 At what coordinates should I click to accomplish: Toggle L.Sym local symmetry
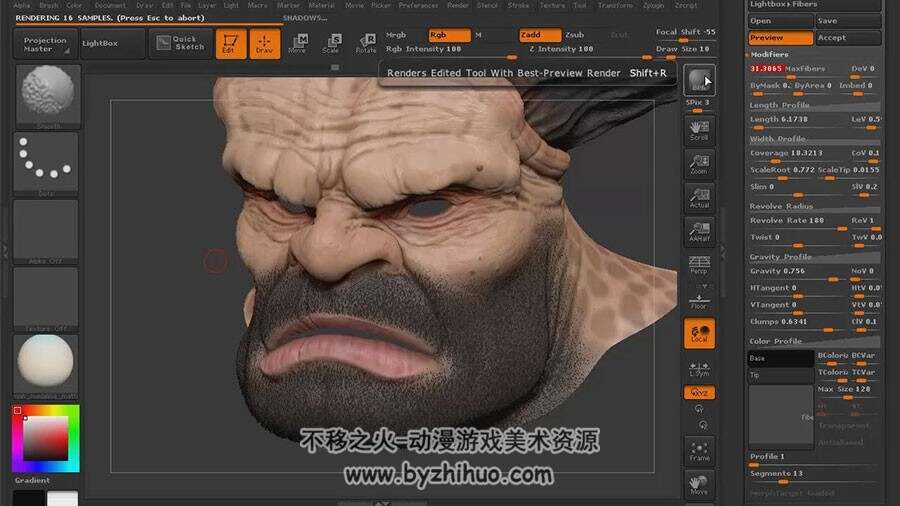tap(699, 368)
